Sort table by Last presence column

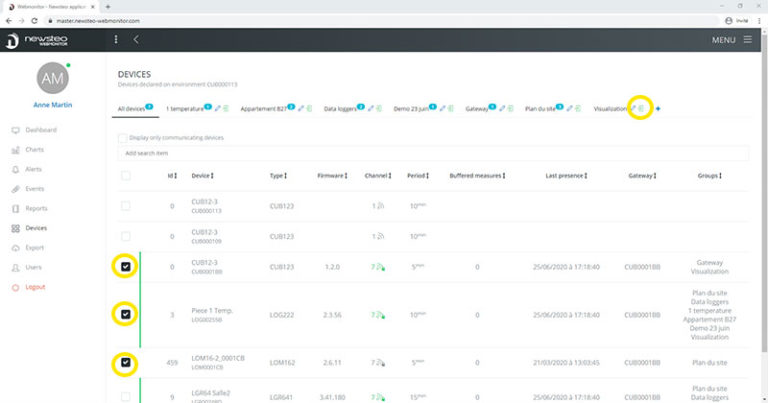pyautogui.click(x=566, y=175)
